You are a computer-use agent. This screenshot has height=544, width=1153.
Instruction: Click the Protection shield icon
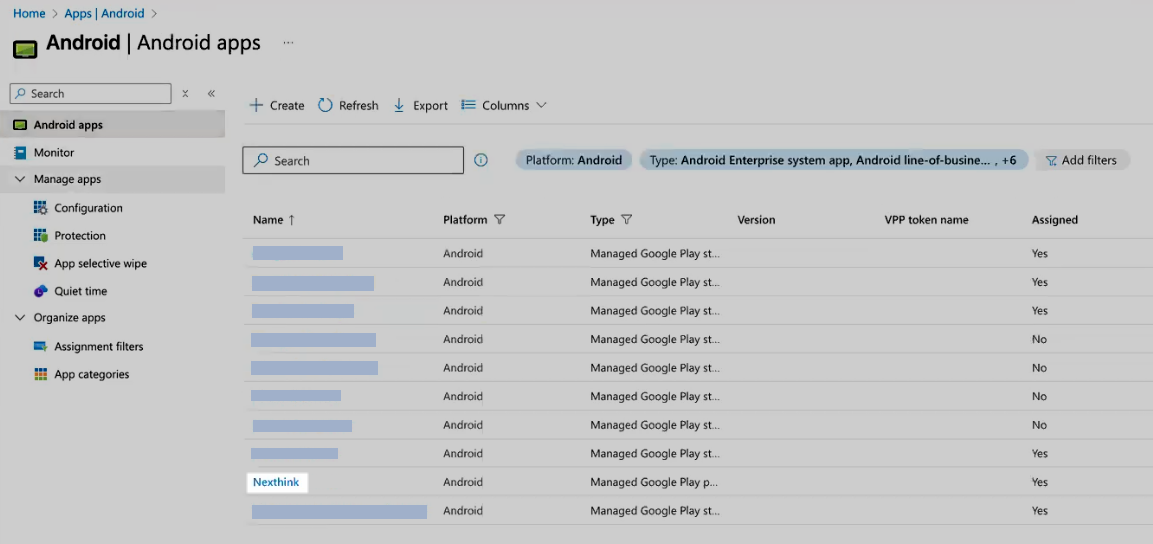click(x=40, y=236)
